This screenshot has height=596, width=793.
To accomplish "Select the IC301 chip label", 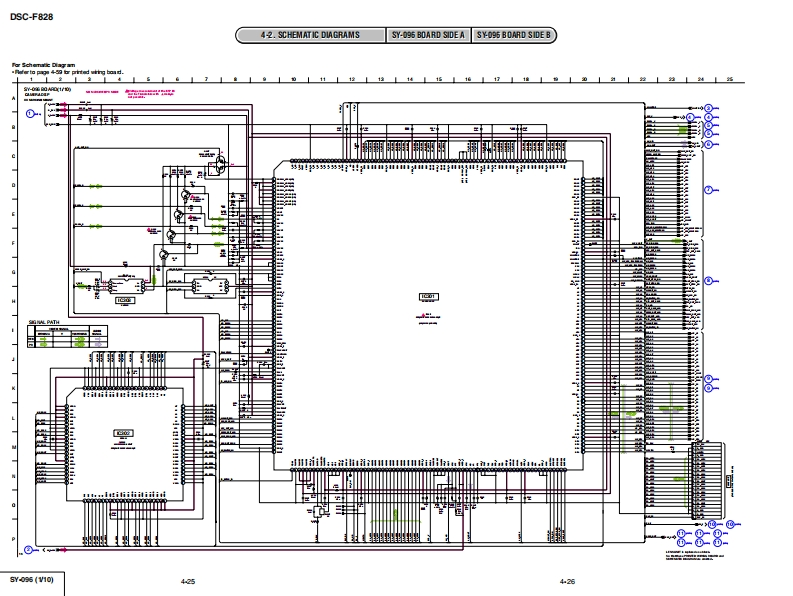I will coord(427,297).
